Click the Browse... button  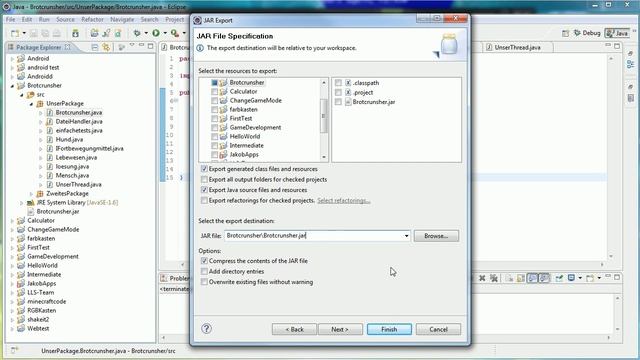[x=436, y=236]
